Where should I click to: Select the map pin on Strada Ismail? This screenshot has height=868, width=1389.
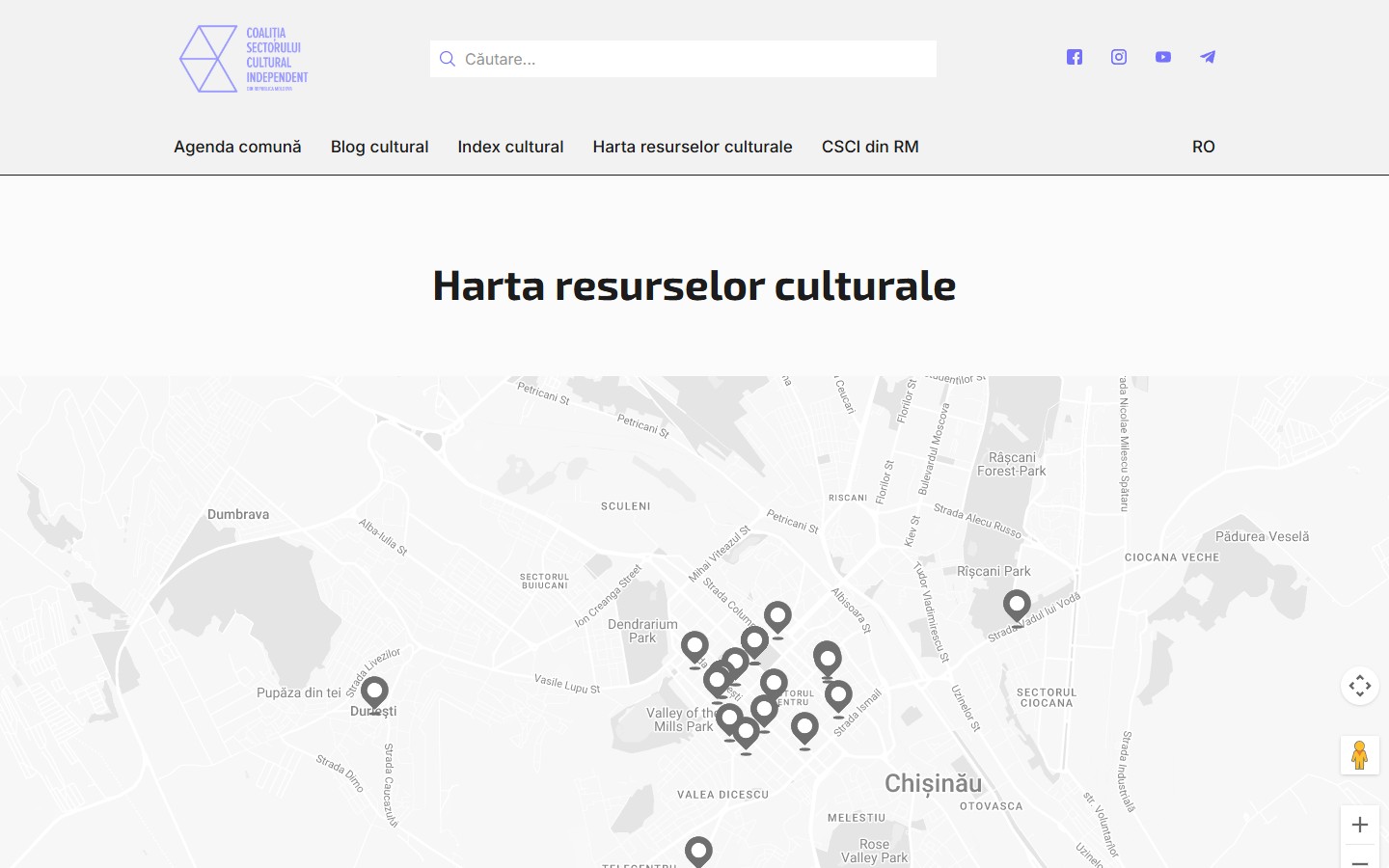click(838, 697)
